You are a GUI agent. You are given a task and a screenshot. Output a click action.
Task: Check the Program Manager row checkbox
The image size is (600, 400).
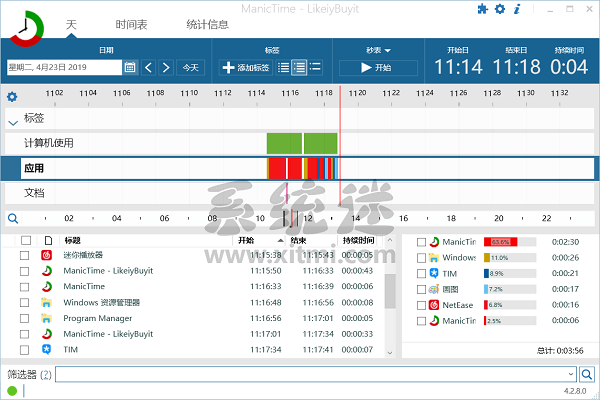click(x=24, y=318)
